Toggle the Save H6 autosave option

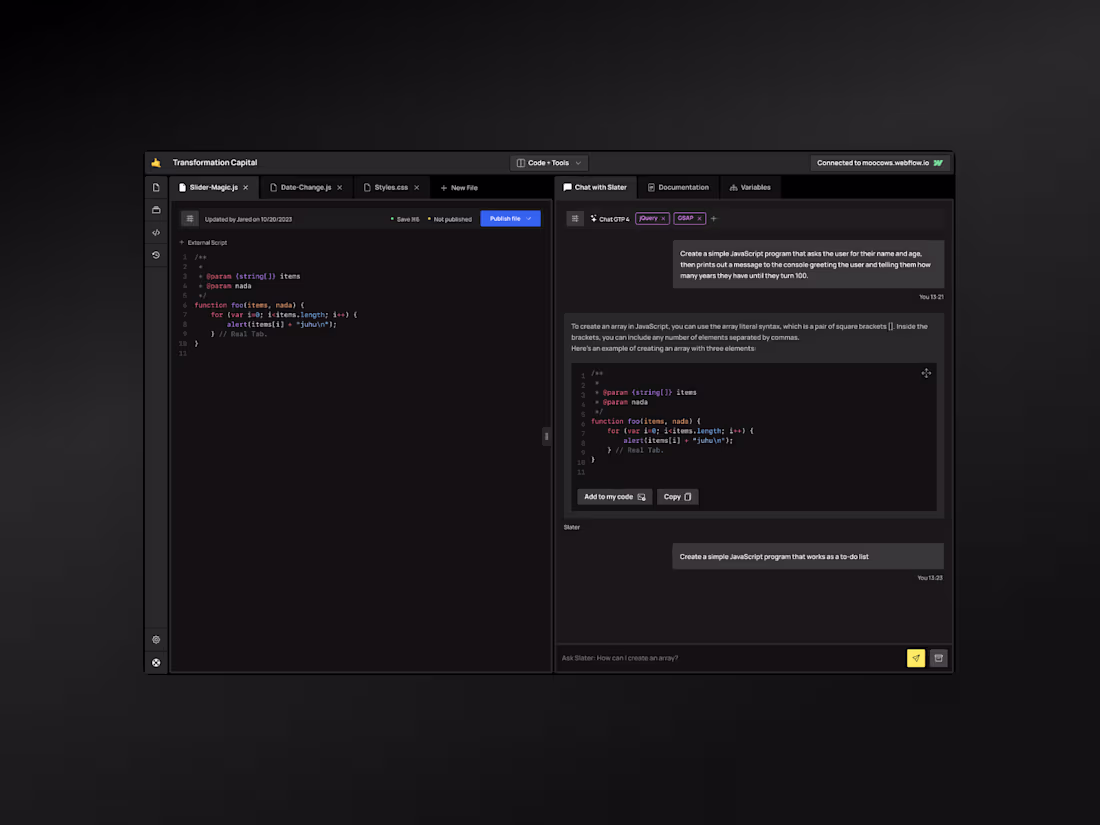pyautogui.click(x=404, y=218)
